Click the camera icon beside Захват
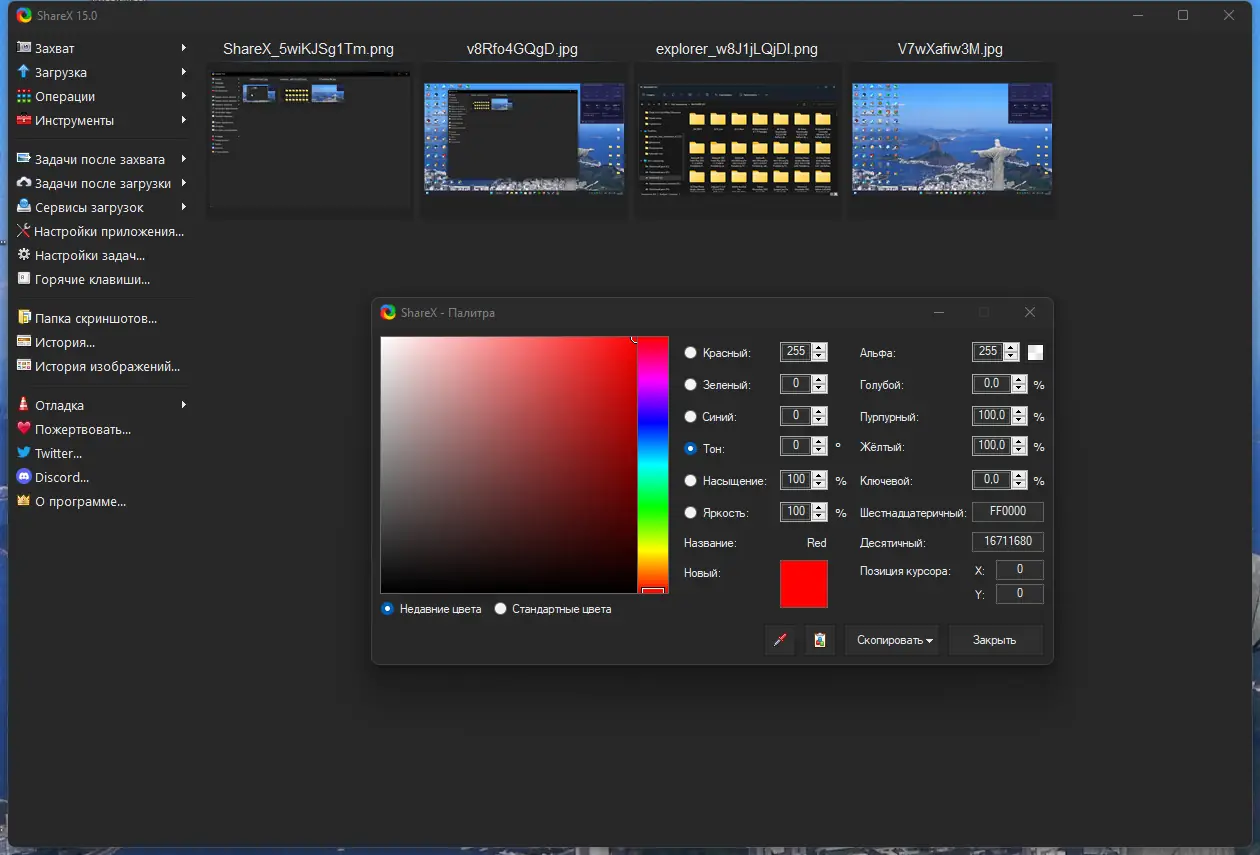This screenshot has height=855, width=1260. [24, 48]
